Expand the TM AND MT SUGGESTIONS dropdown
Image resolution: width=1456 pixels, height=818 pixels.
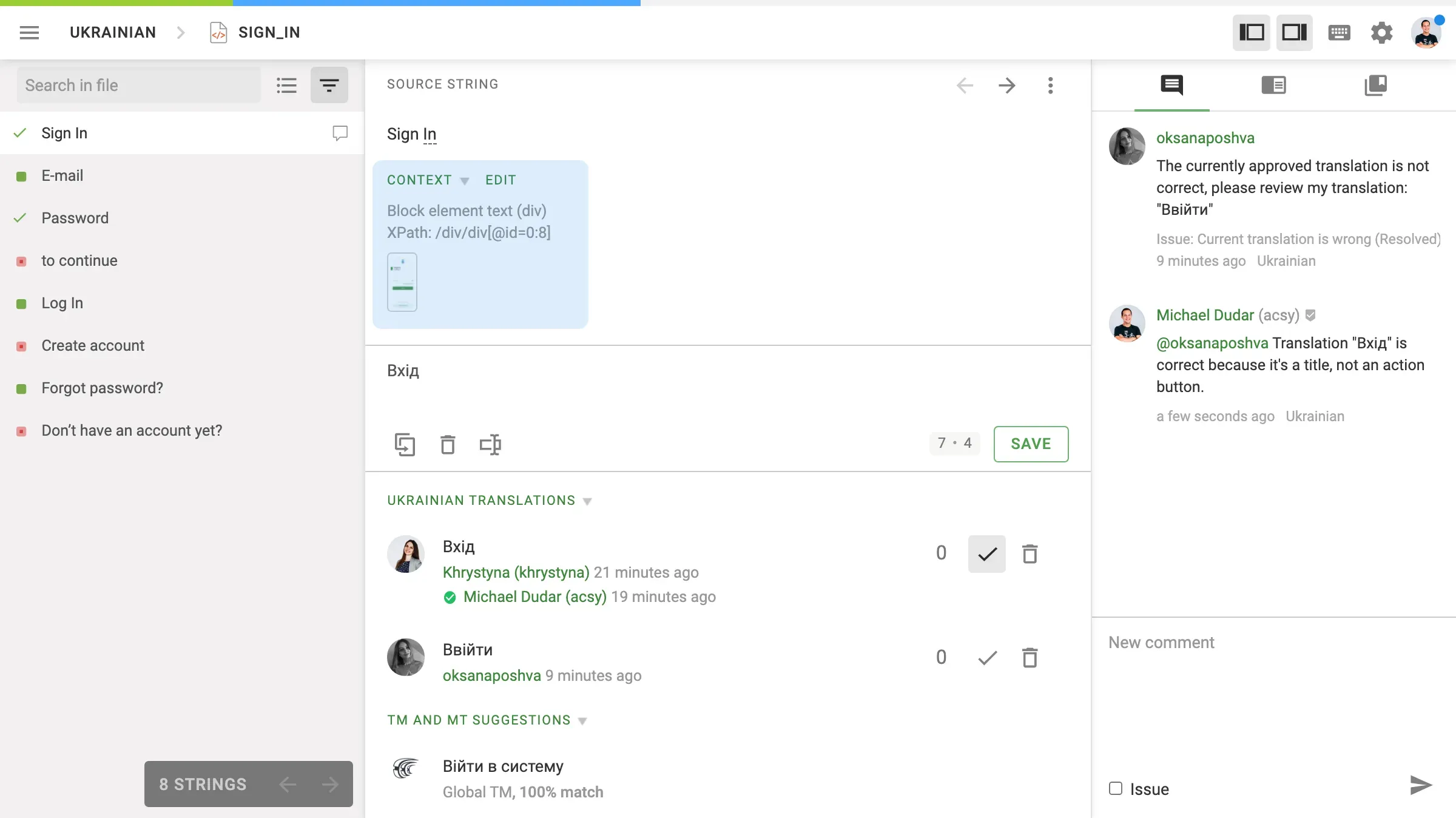583,720
